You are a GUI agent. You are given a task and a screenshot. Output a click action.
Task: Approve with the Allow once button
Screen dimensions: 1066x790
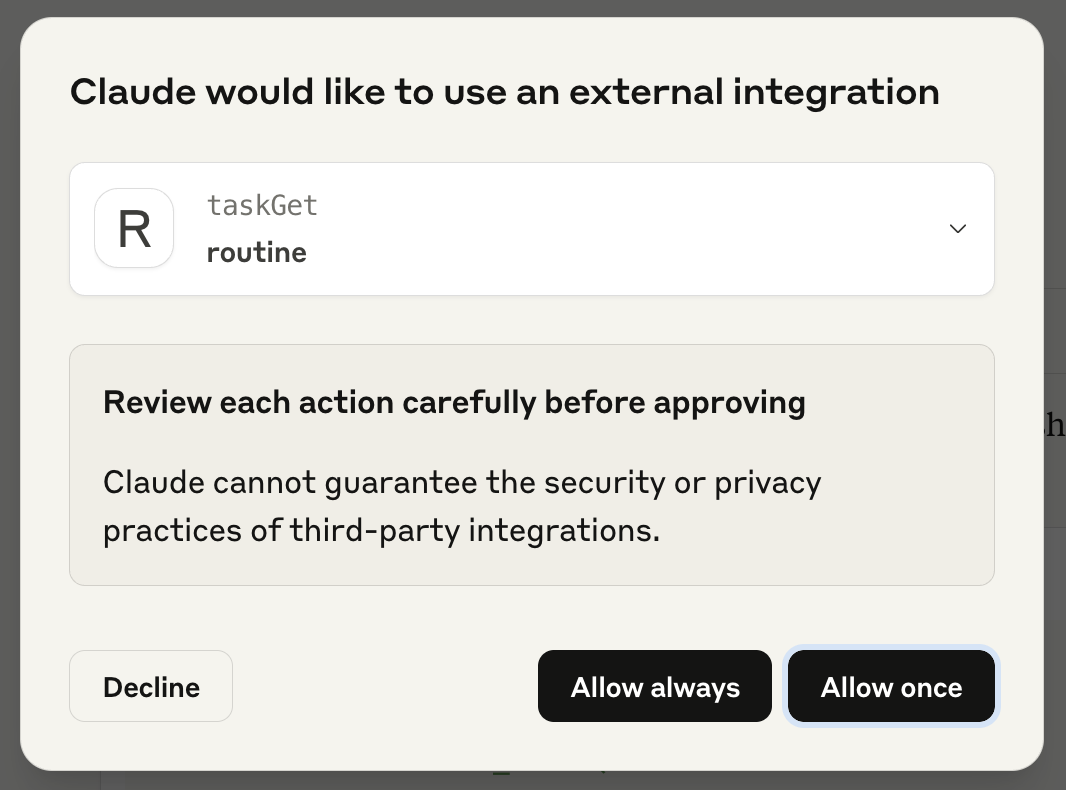click(891, 686)
